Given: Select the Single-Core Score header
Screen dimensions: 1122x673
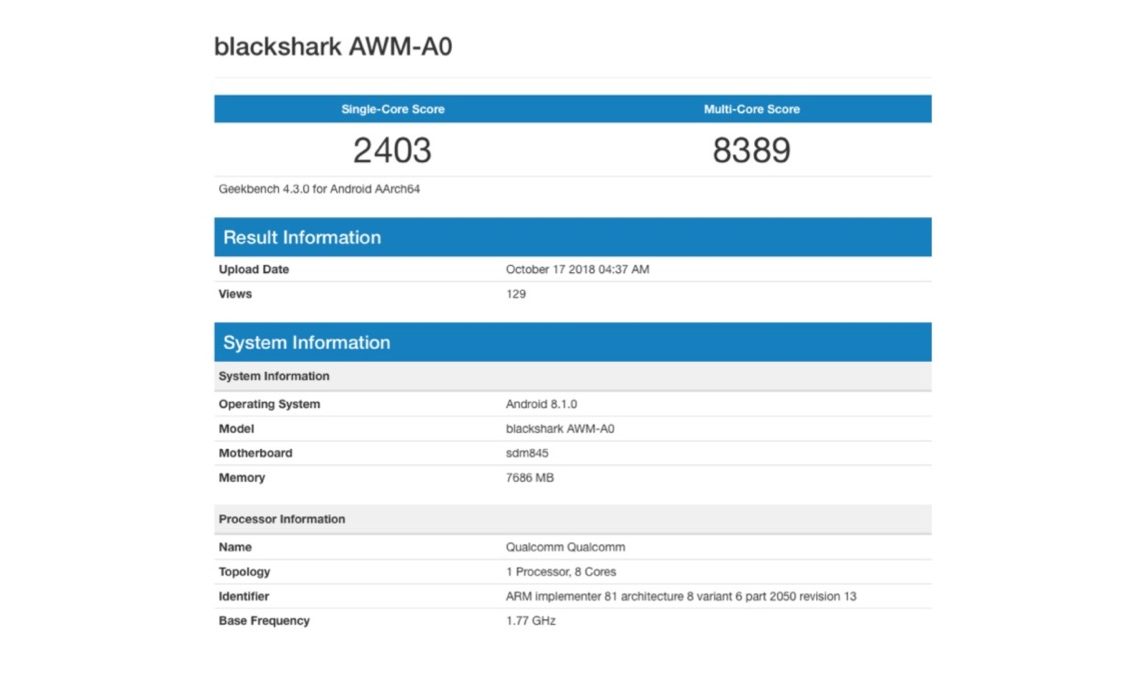Looking at the screenshot, I should click(x=392, y=109).
